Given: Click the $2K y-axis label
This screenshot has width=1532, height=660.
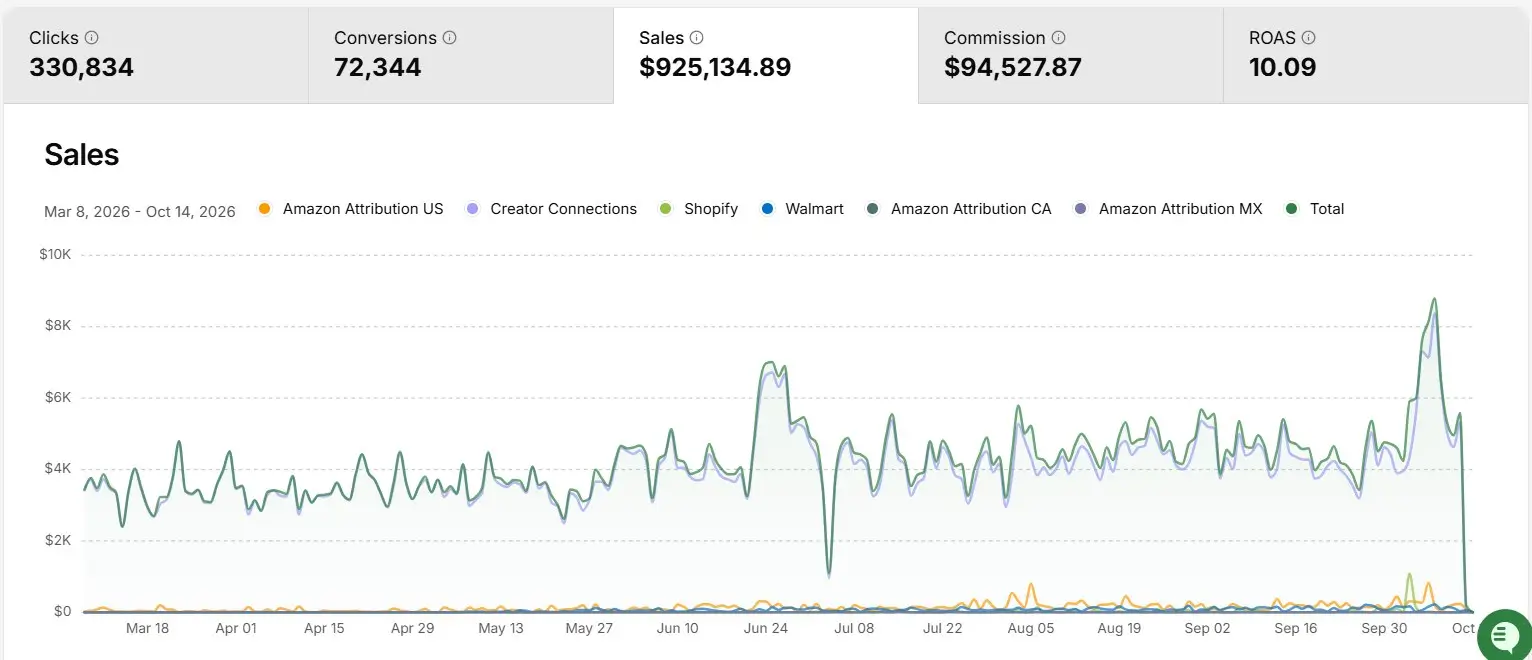Looking at the screenshot, I should (x=58, y=540).
